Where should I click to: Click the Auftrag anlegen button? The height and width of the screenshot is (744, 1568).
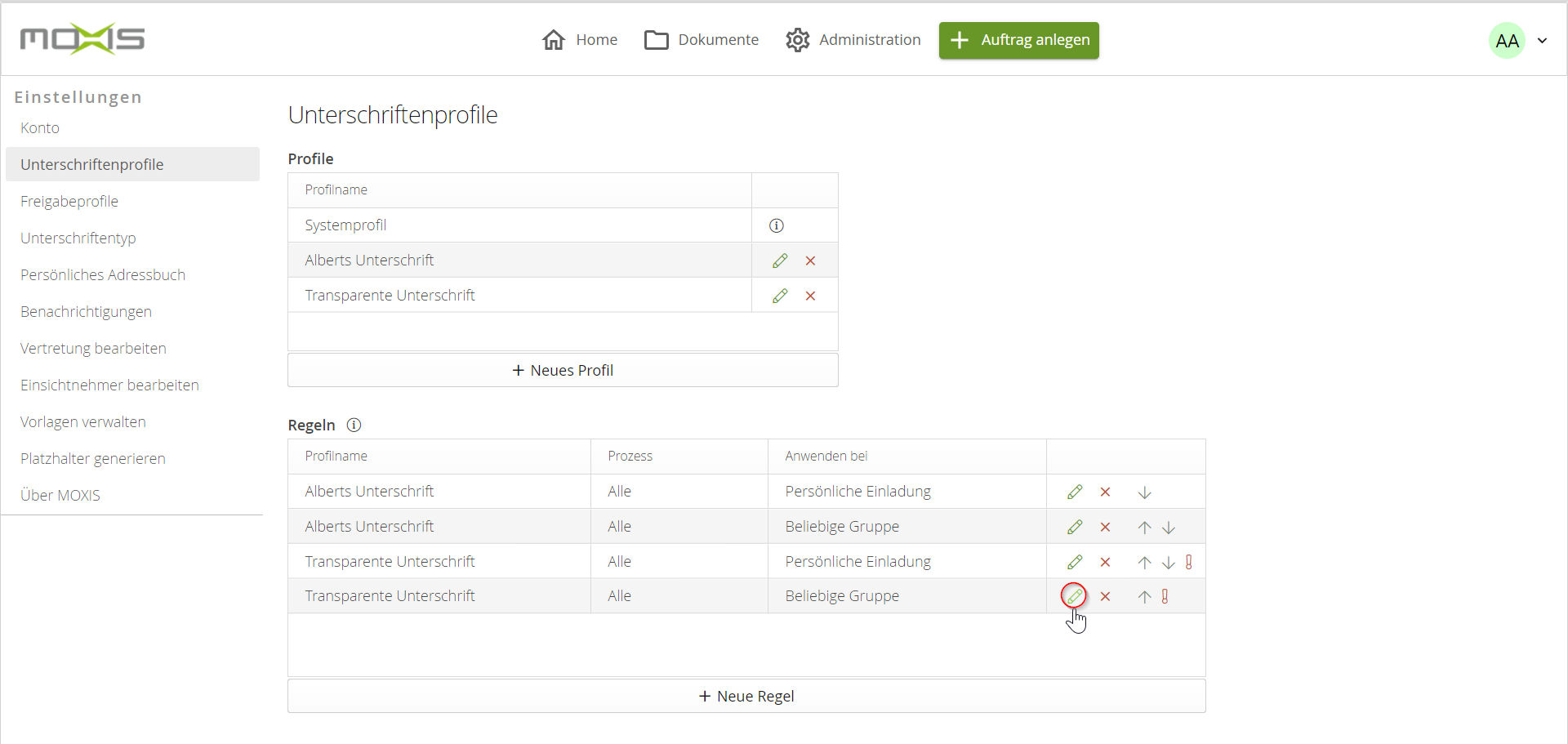[x=1018, y=40]
